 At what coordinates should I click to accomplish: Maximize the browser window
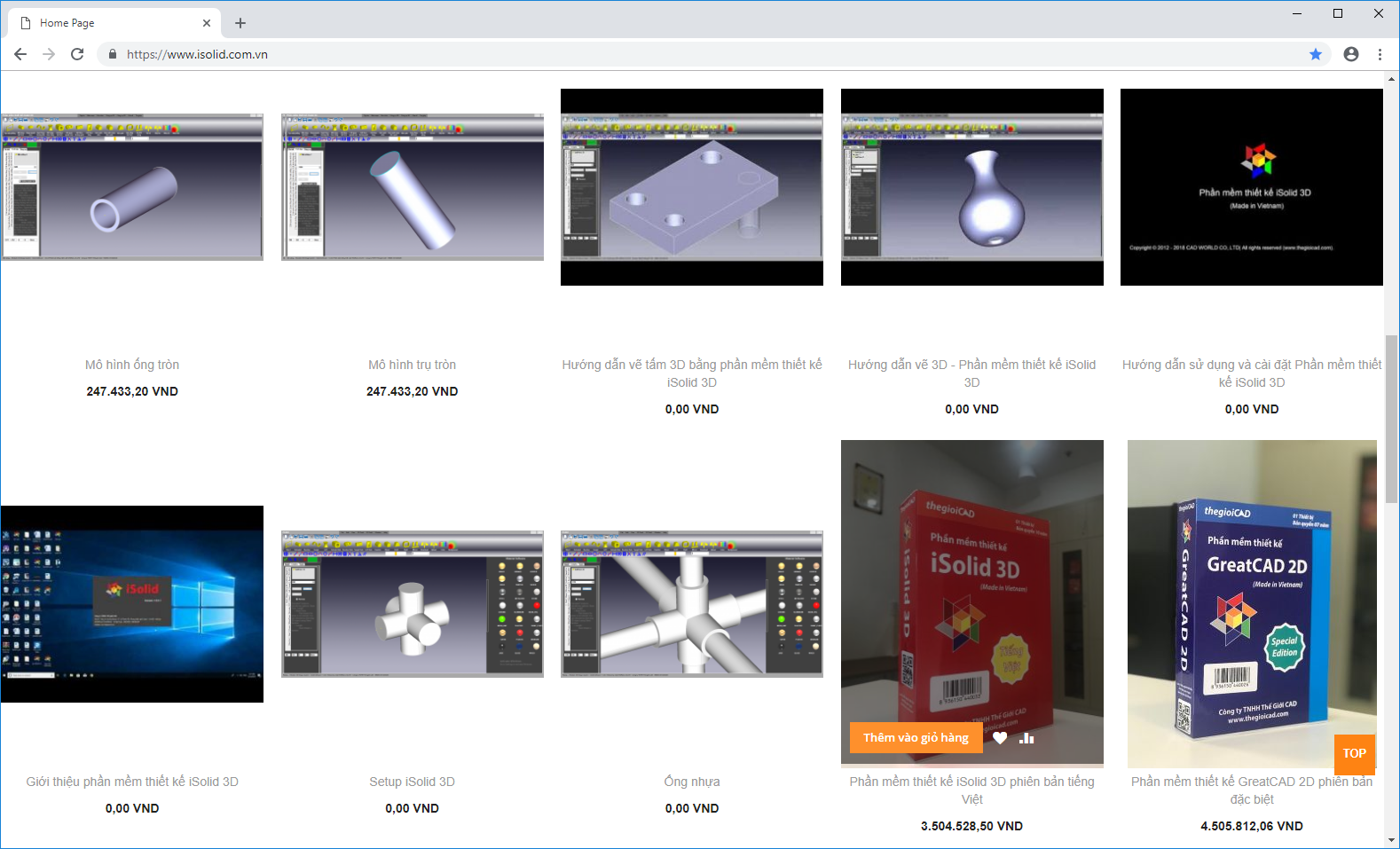tap(1338, 13)
